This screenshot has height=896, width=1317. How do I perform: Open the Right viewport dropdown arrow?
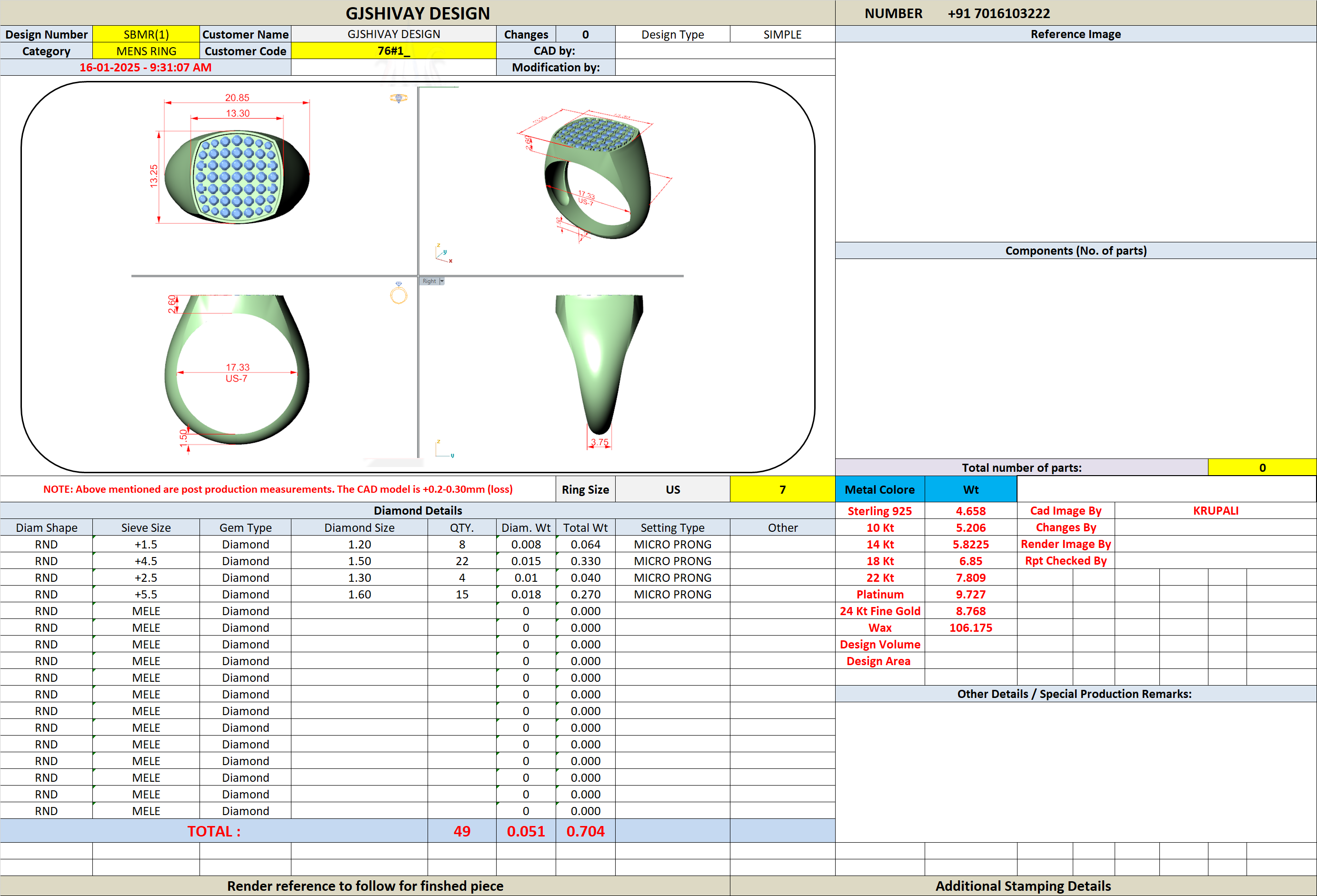442,281
